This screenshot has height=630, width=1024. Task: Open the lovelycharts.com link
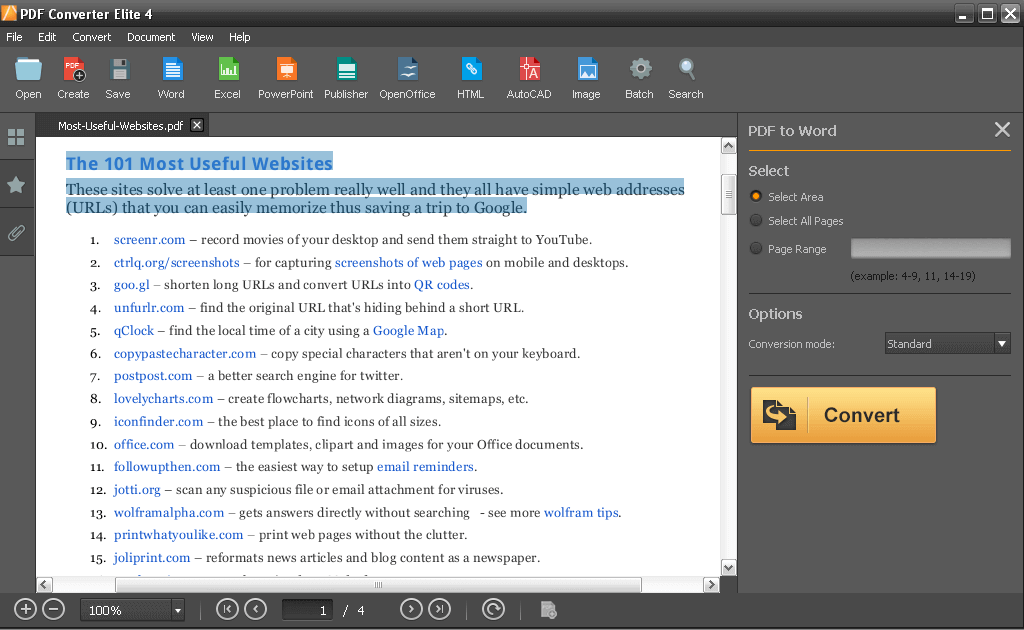click(x=163, y=399)
